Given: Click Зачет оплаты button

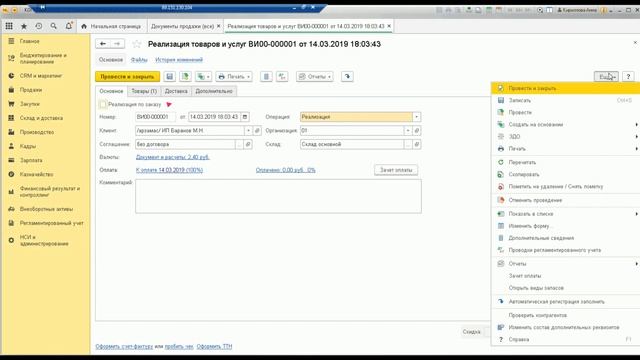Looking at the screenshot, I should pyautogui.click(x=396, y=170).
